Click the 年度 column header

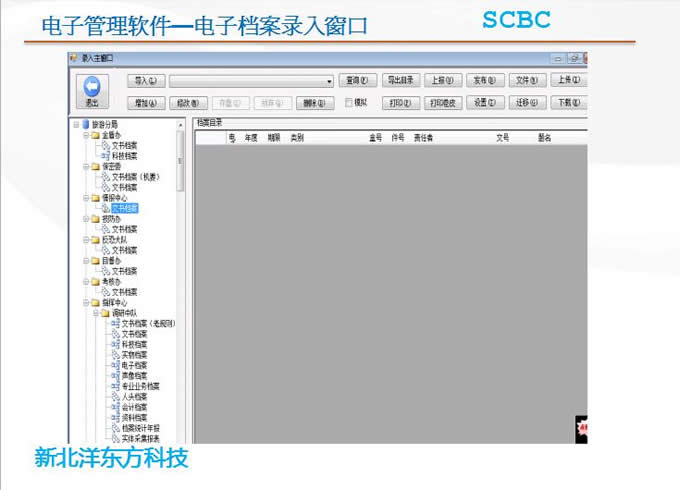tap(252, 138)
